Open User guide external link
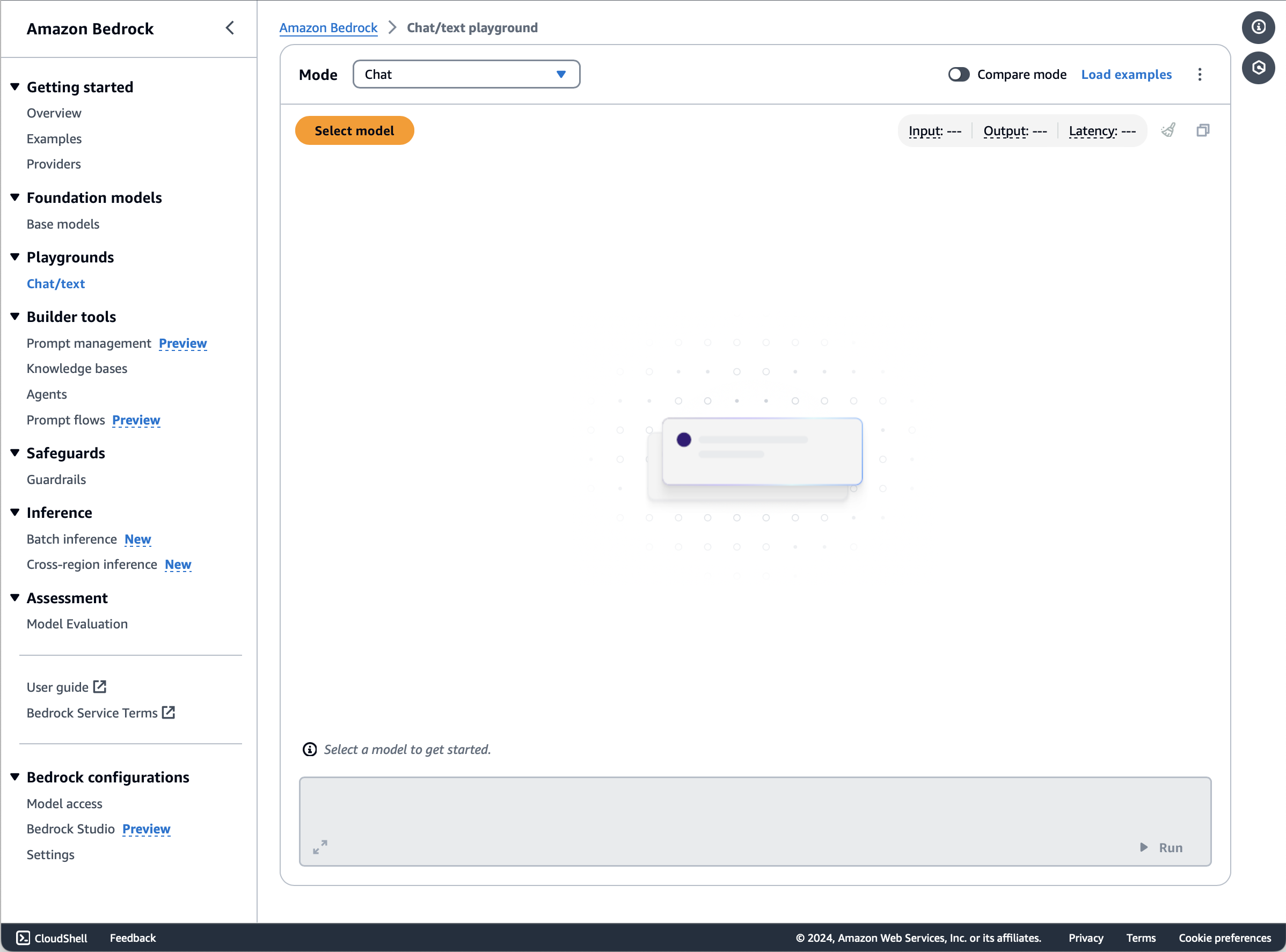The height and width of the screenshot is (952, 1286). coord(67,687)
